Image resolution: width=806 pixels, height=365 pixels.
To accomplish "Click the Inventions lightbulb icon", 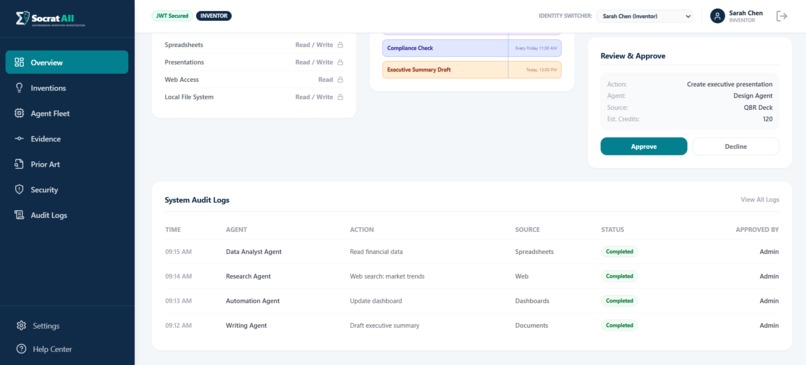I will click(20, 88).
